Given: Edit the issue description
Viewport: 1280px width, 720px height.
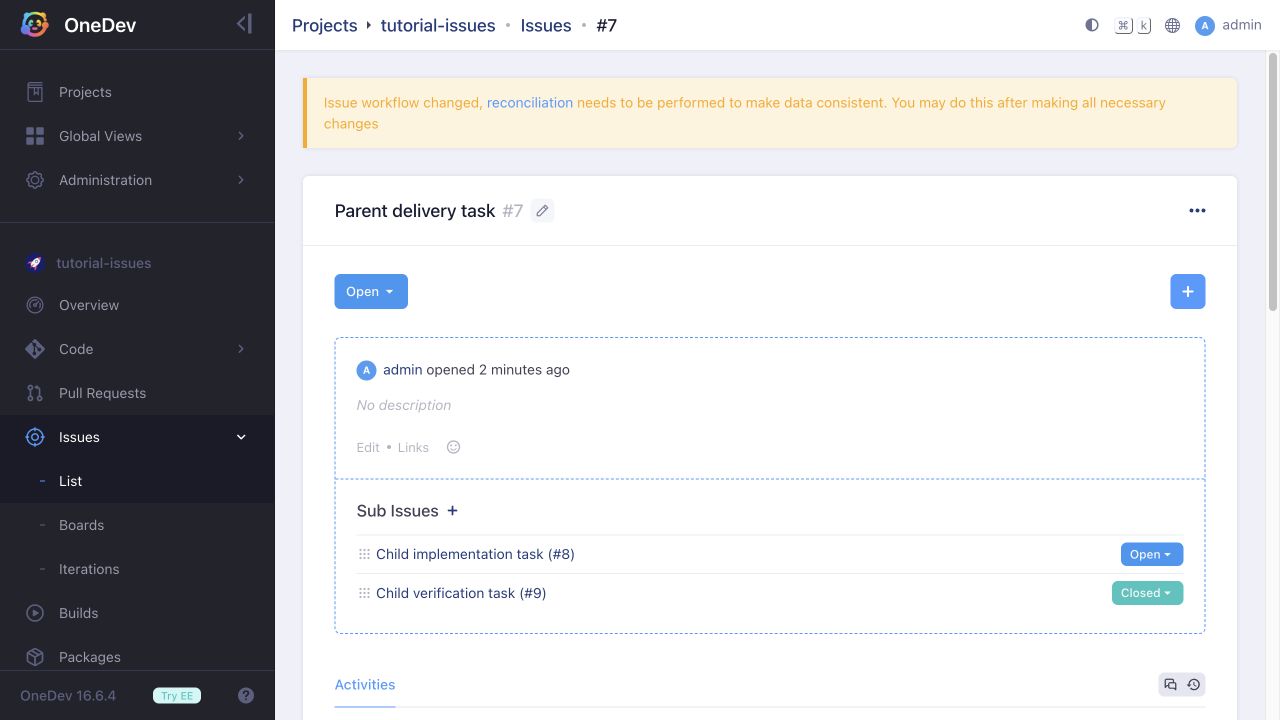Looking at the screenshot, I should pyautogui.click(x=368, y=447).
